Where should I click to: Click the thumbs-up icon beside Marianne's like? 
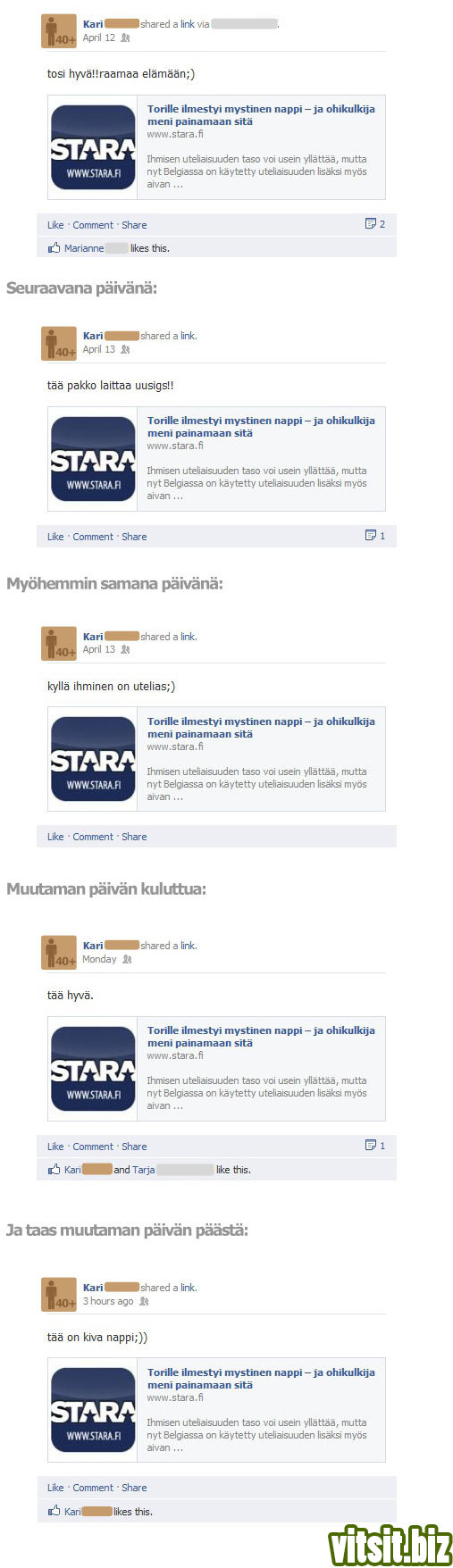[x=55, y=248]
